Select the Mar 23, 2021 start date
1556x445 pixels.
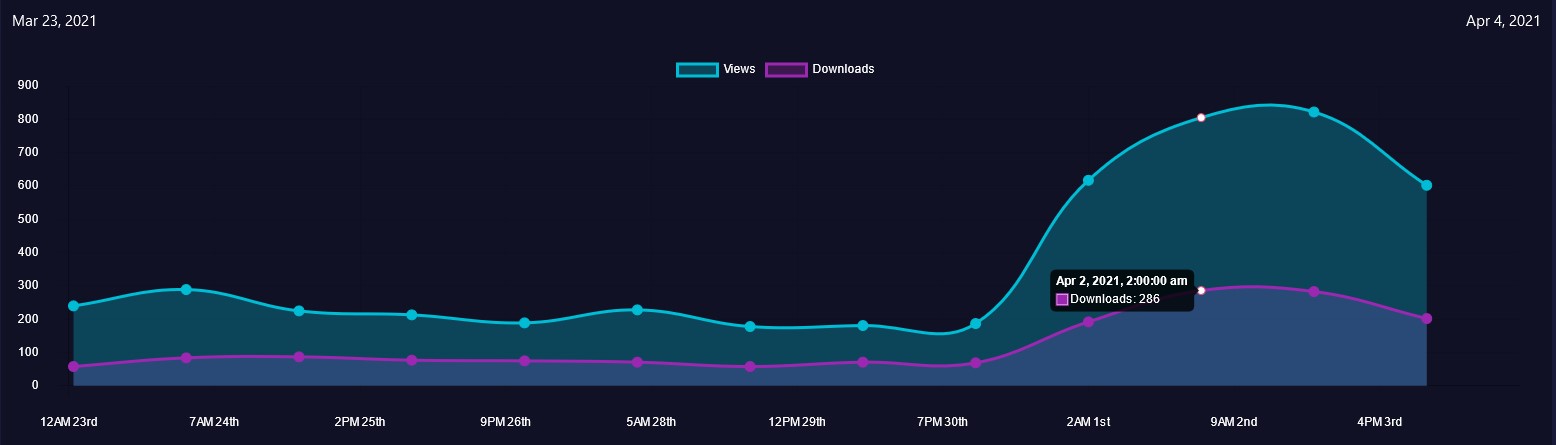point(54,21)
